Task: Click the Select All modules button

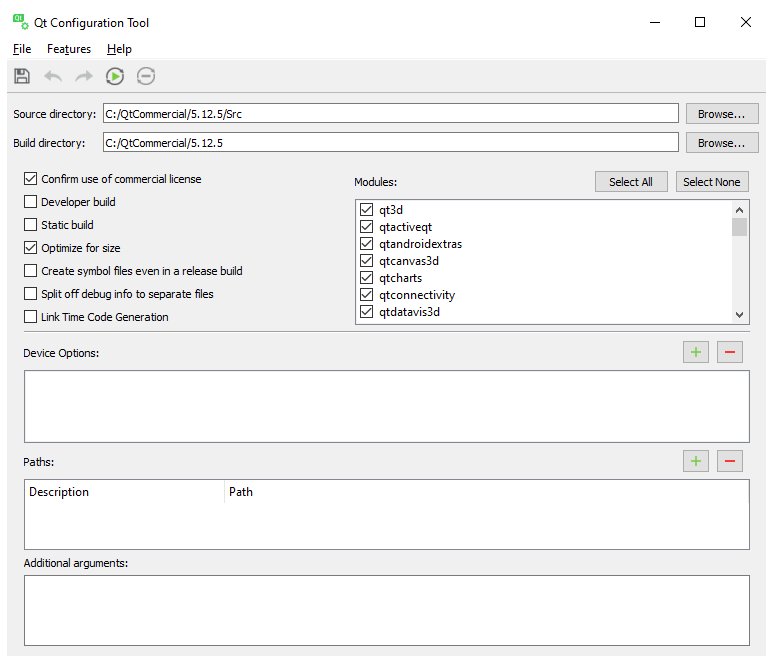Action: pyautogui.click(x=631, y=182)
